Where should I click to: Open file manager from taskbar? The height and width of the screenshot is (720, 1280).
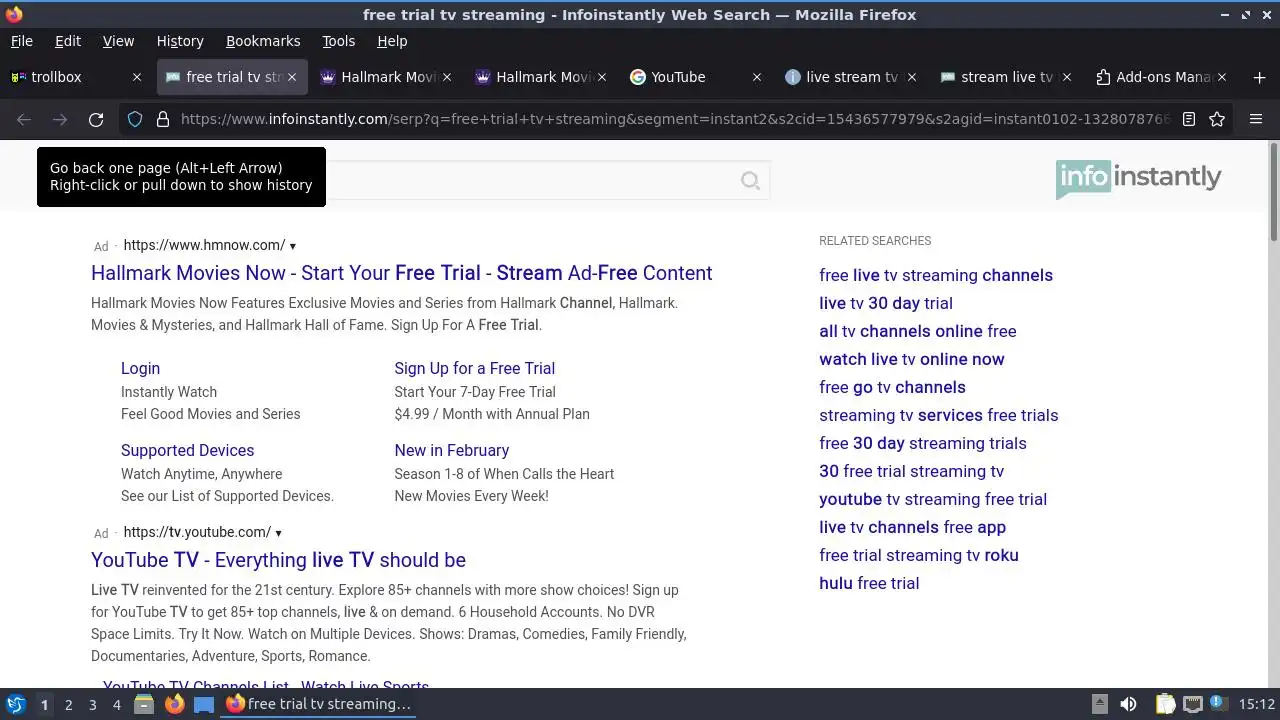143,704
